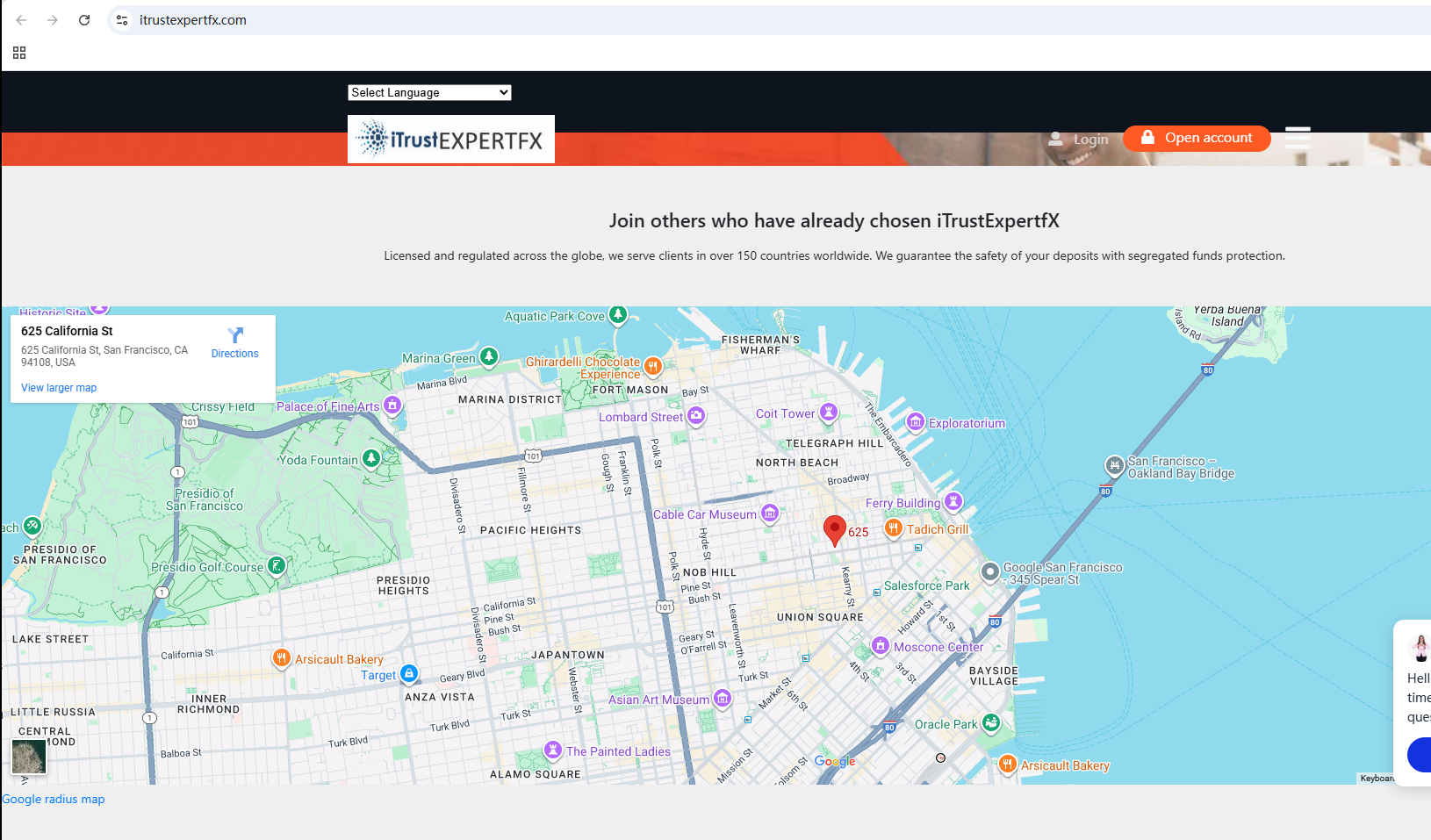
Task: Select the Lombard Street camera marker
Action: pos(696,415)
